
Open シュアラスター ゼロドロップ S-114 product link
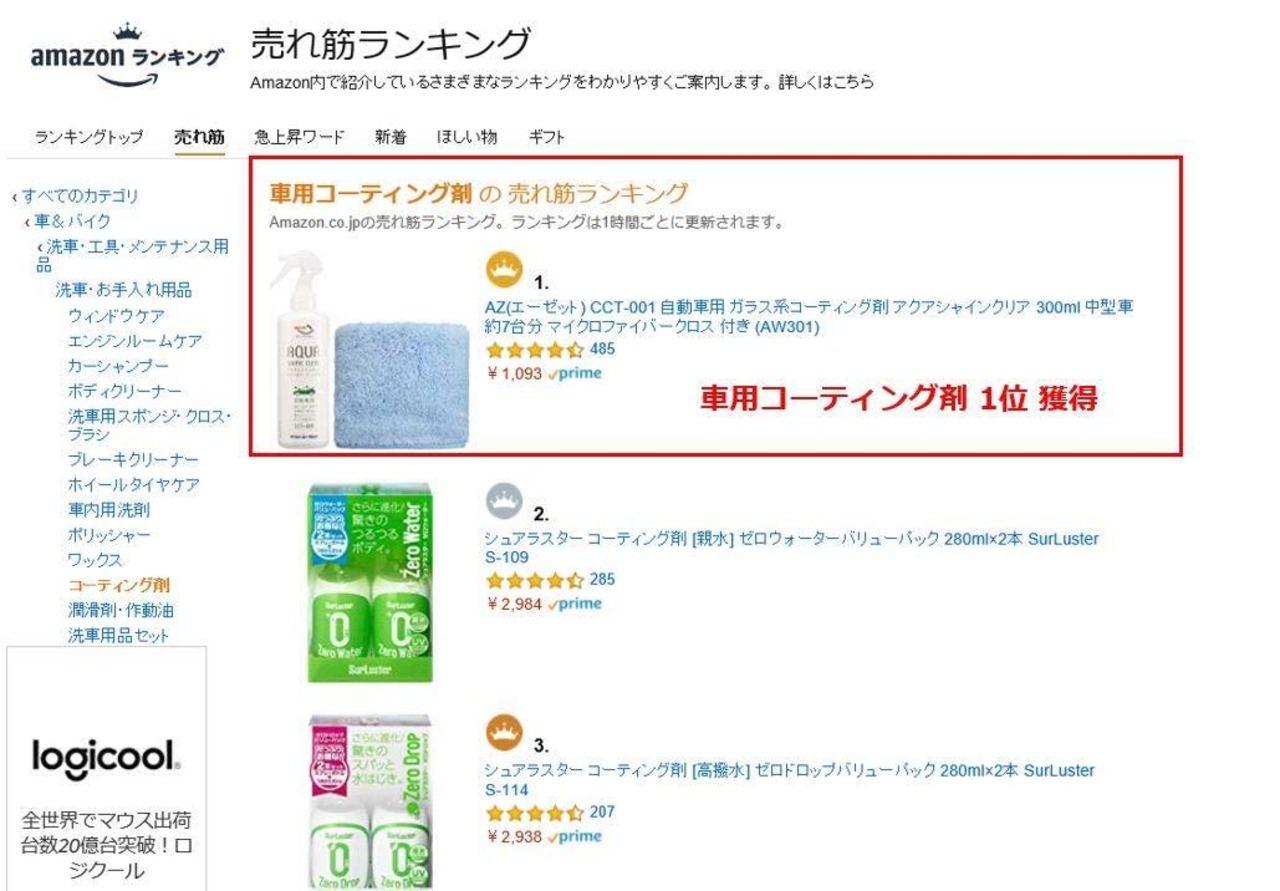790,780
